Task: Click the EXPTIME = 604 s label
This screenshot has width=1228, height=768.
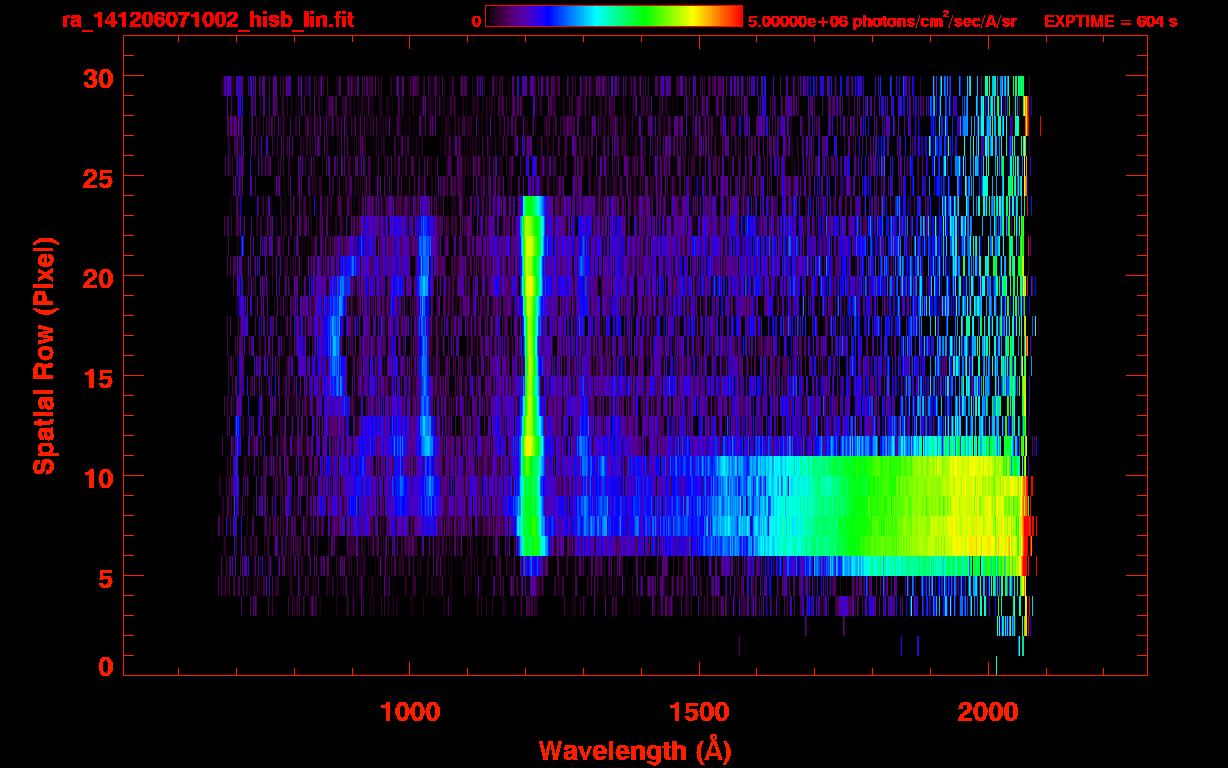Action: [1110, 20]
